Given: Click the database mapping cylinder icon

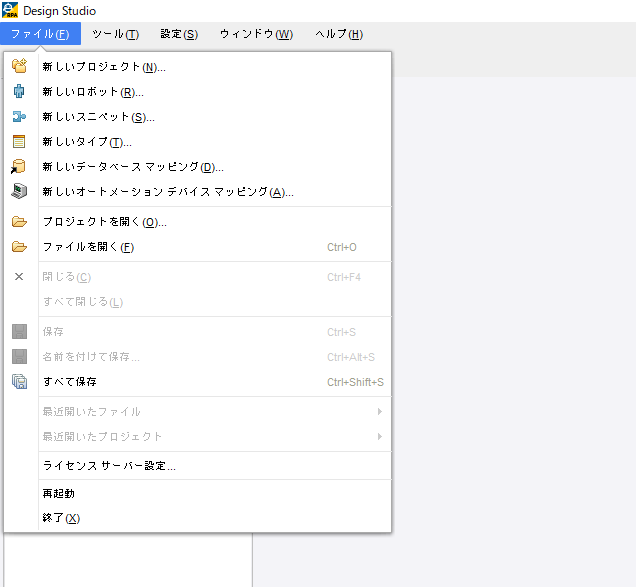Looking at the screenshot, I should click(x=18, y=166).
